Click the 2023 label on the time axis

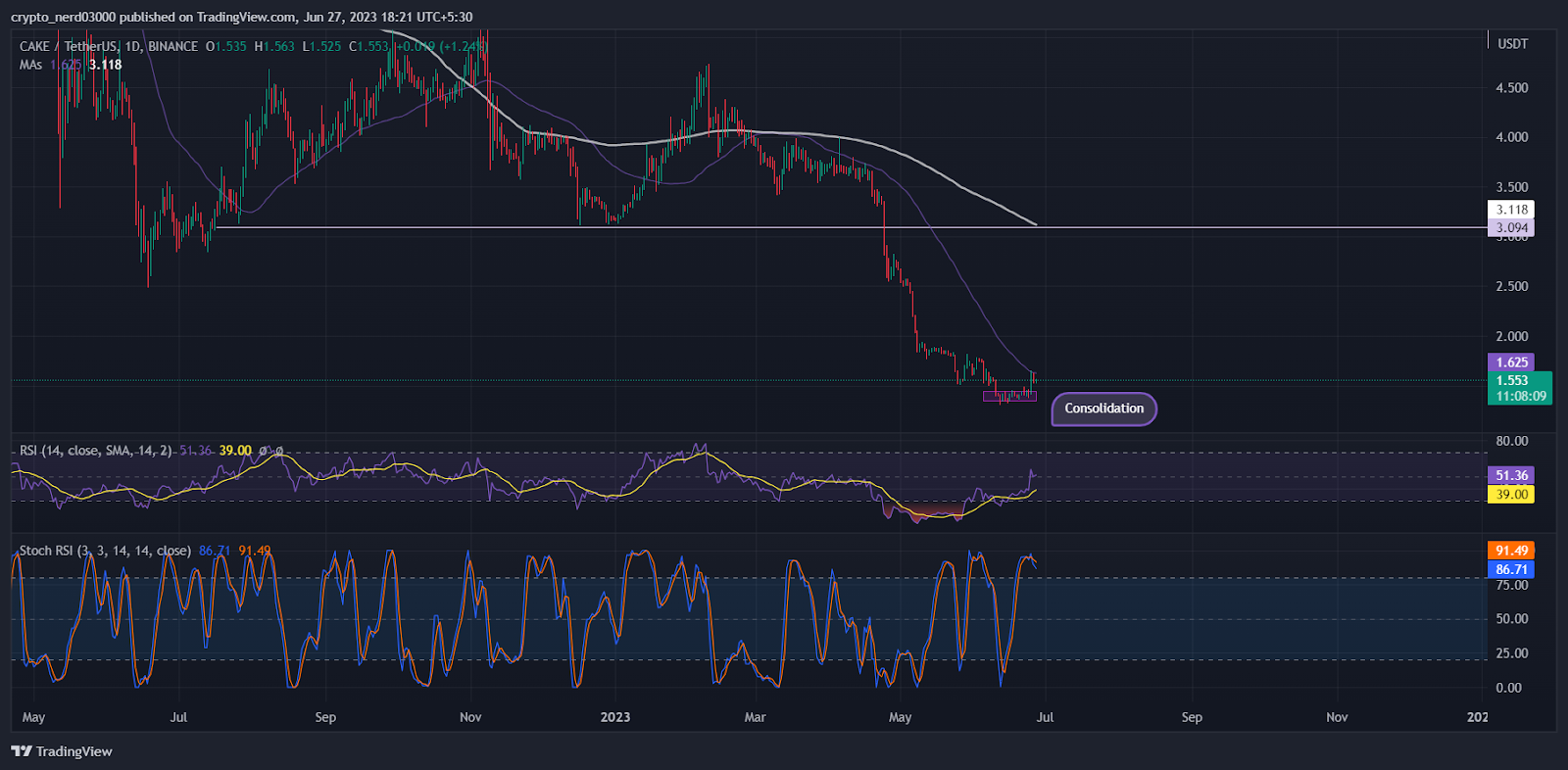(x=615, y=717)
